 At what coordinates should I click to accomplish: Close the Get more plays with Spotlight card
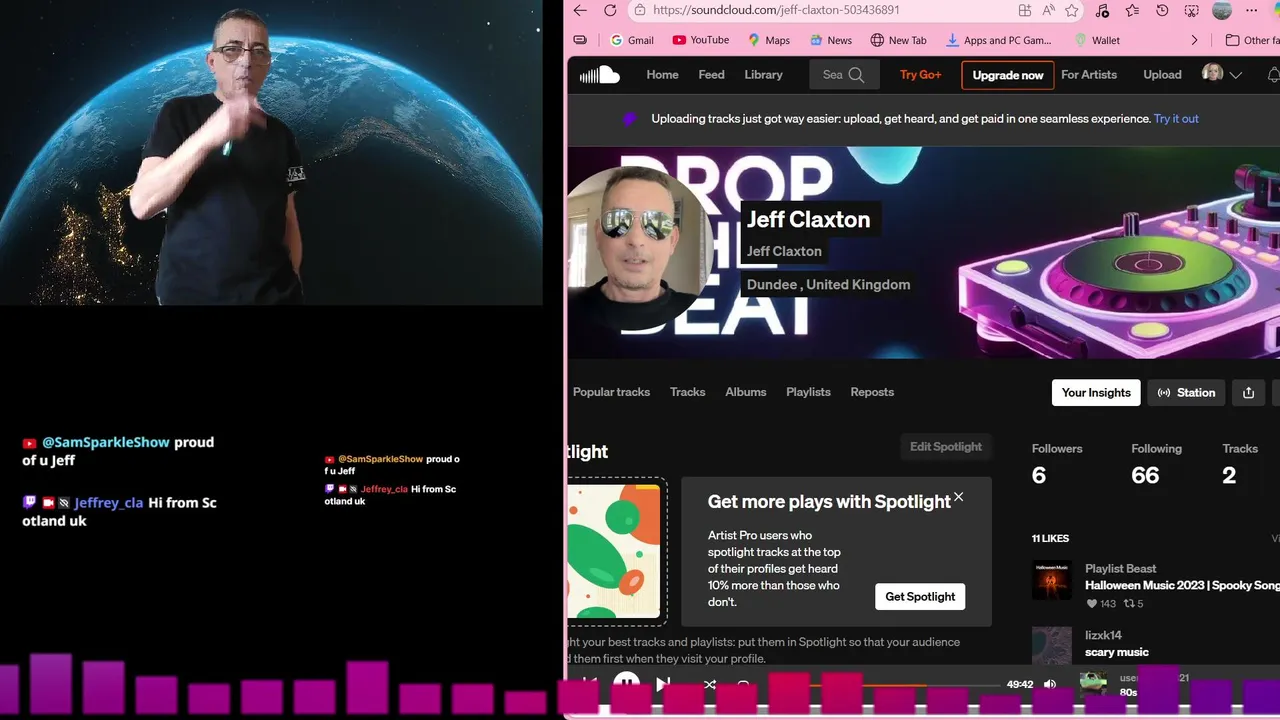[958, 497]
